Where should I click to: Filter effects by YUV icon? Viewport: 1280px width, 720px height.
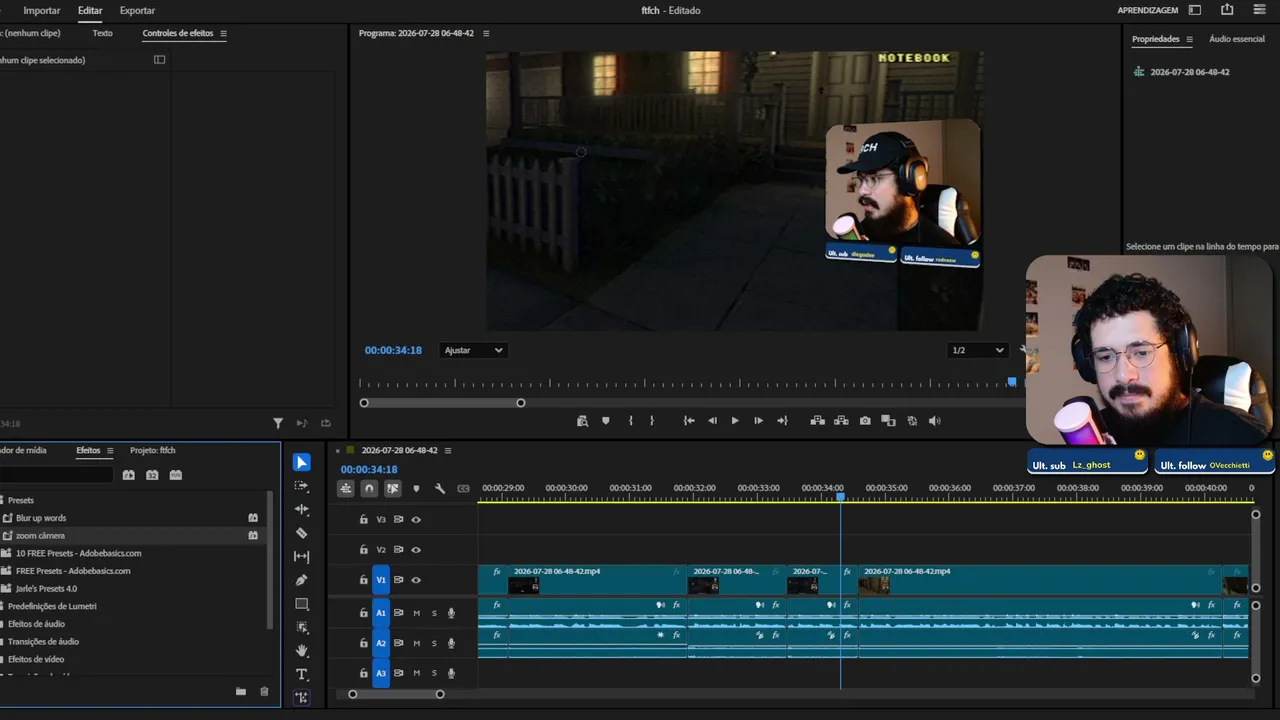click(x=176, y=475)
